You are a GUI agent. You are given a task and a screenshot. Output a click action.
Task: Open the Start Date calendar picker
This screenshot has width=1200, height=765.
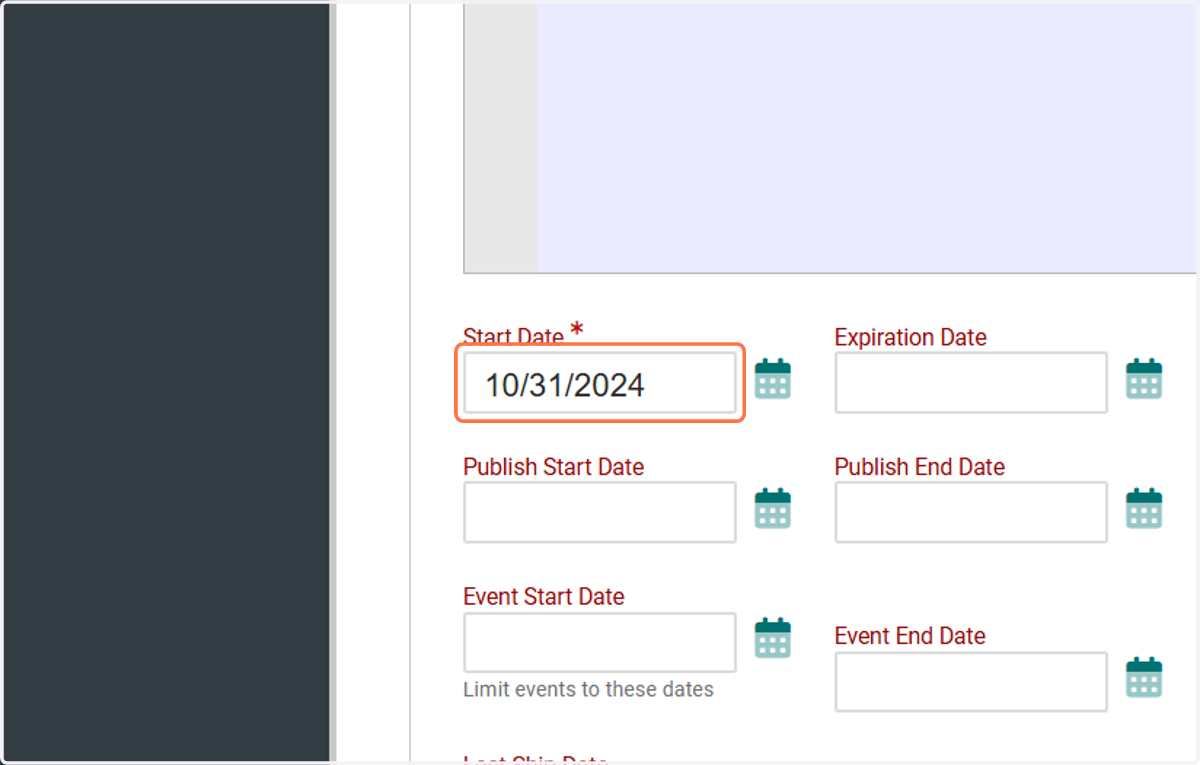coord(772,379)
